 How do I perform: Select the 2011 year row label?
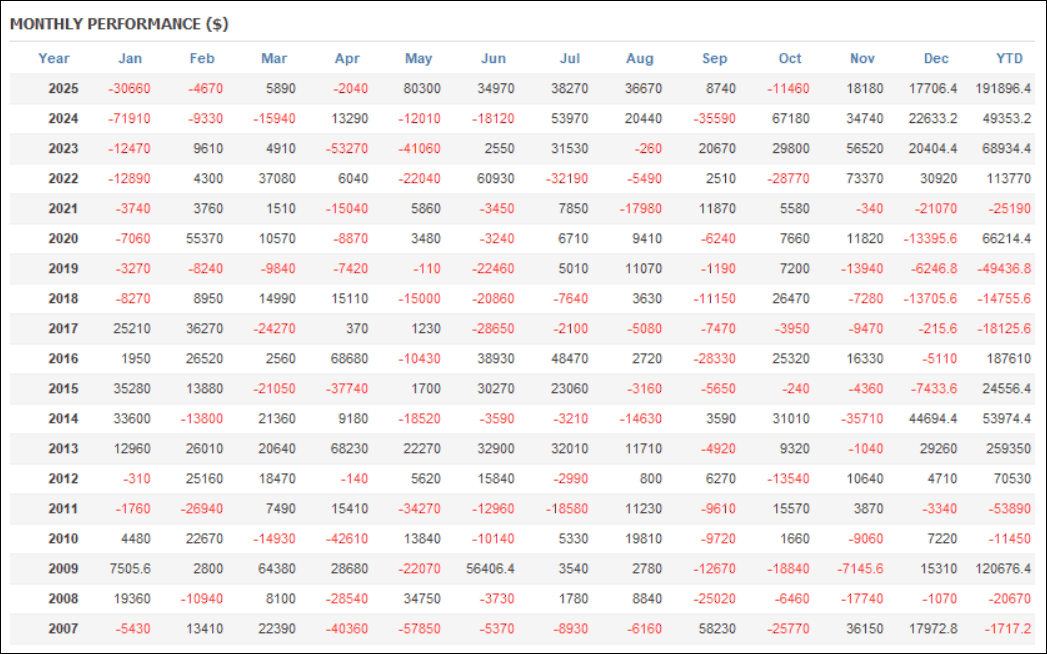pyautogui.click(x=63, y=509)
